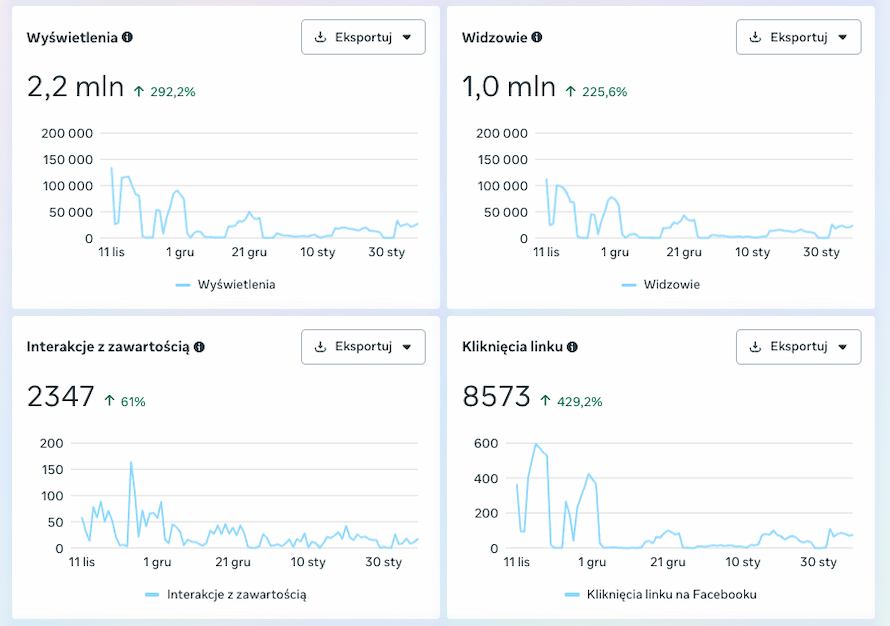Screen dimensions: 890x626
Task: Toggle Interakcje z zawartością legend series
Action: pos(225,594)
